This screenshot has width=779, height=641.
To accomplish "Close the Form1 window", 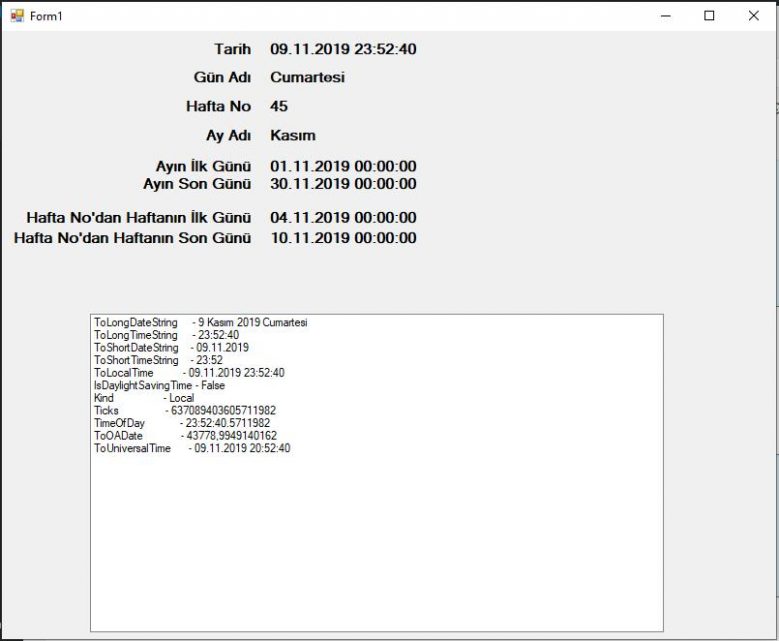I will click(x=754, y=16).
